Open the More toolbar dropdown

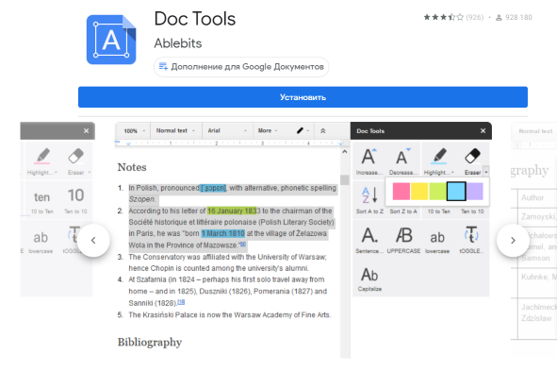(x=268, y=131)
